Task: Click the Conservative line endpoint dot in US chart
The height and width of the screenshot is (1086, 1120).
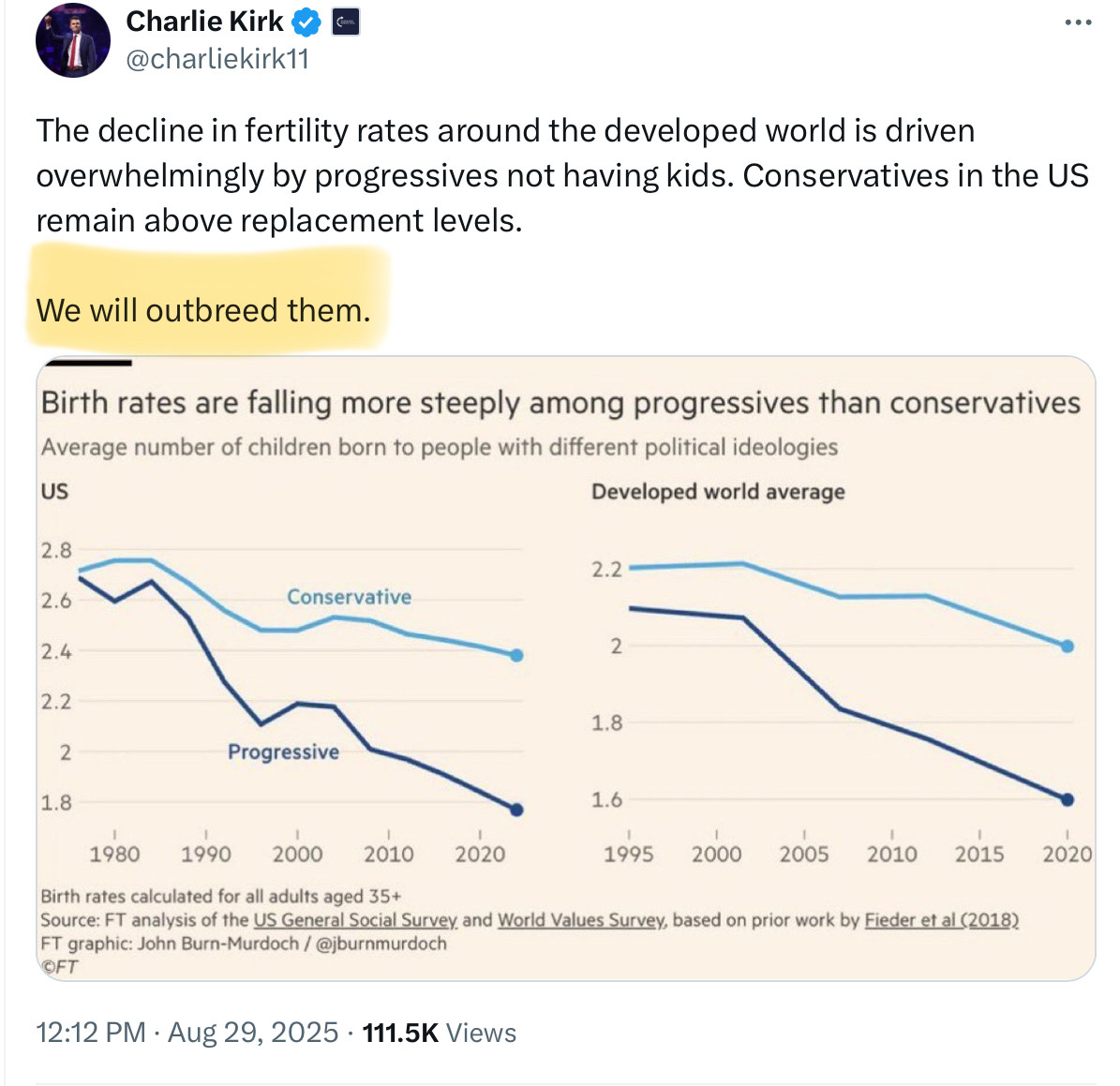Action: point(517,655)
